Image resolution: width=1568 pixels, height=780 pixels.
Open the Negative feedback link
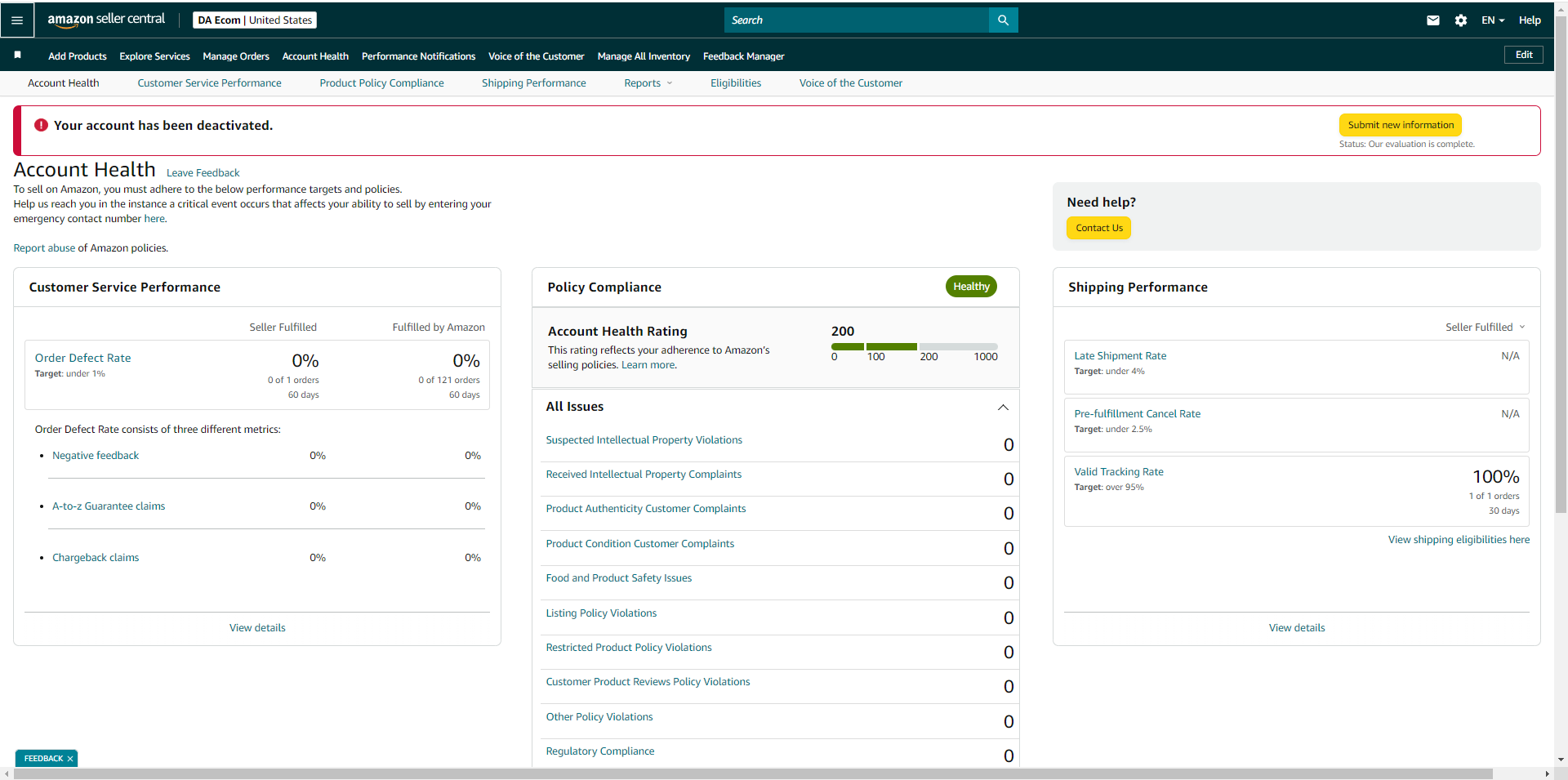(96, 456)
